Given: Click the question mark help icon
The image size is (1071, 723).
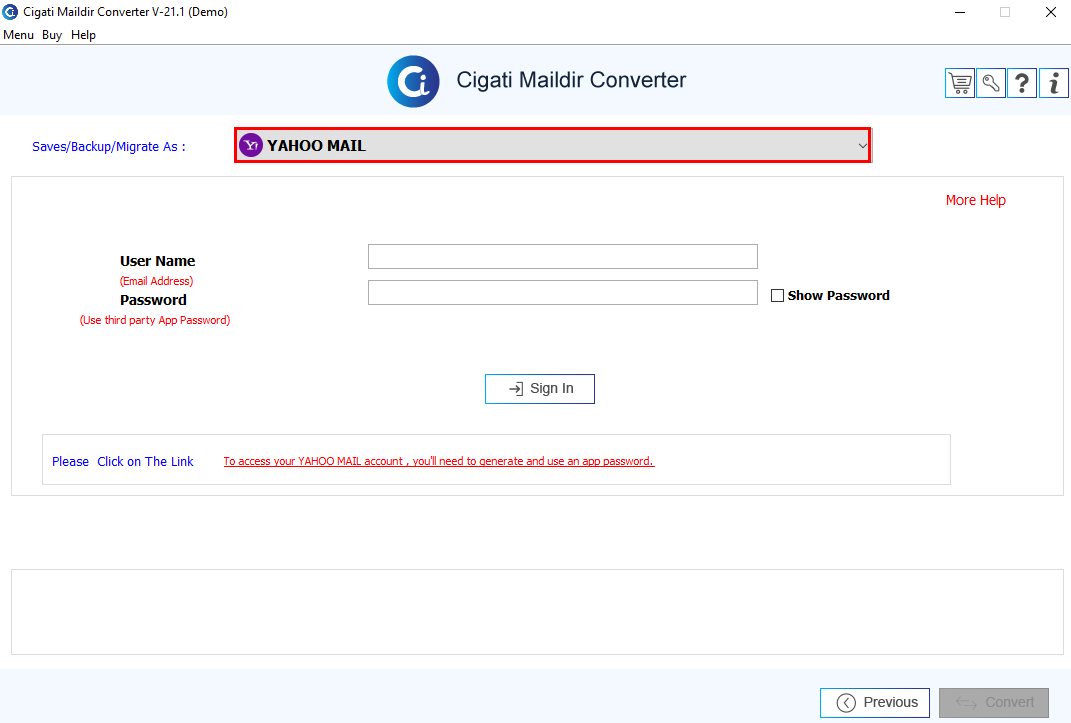Looking at the screenshot, I should pos(1022,83).
